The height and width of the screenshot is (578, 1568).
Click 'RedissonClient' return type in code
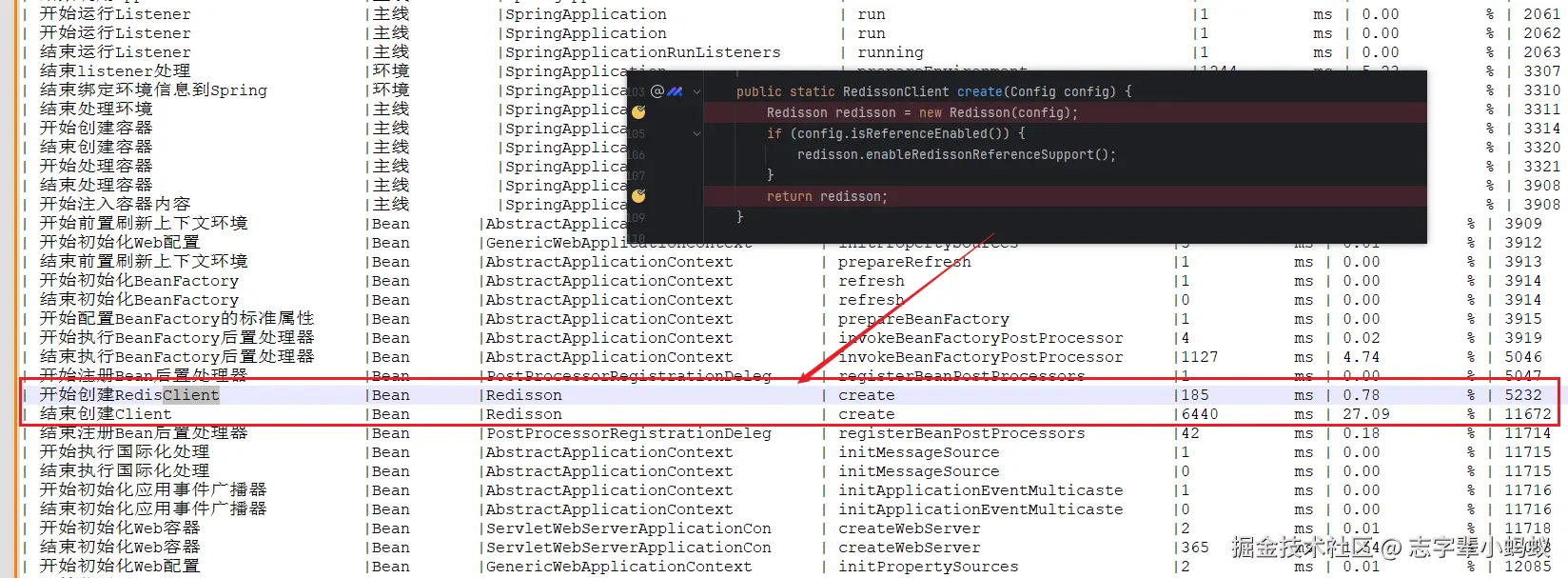coord(895,91)
